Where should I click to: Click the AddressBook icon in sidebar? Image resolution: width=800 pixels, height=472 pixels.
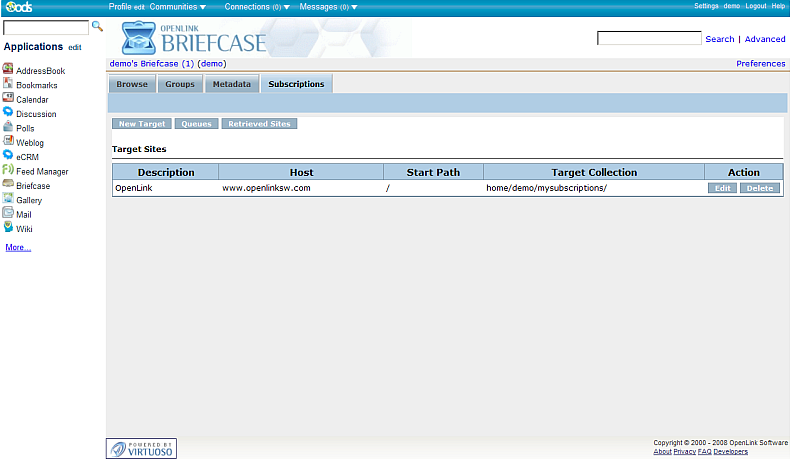8,71
